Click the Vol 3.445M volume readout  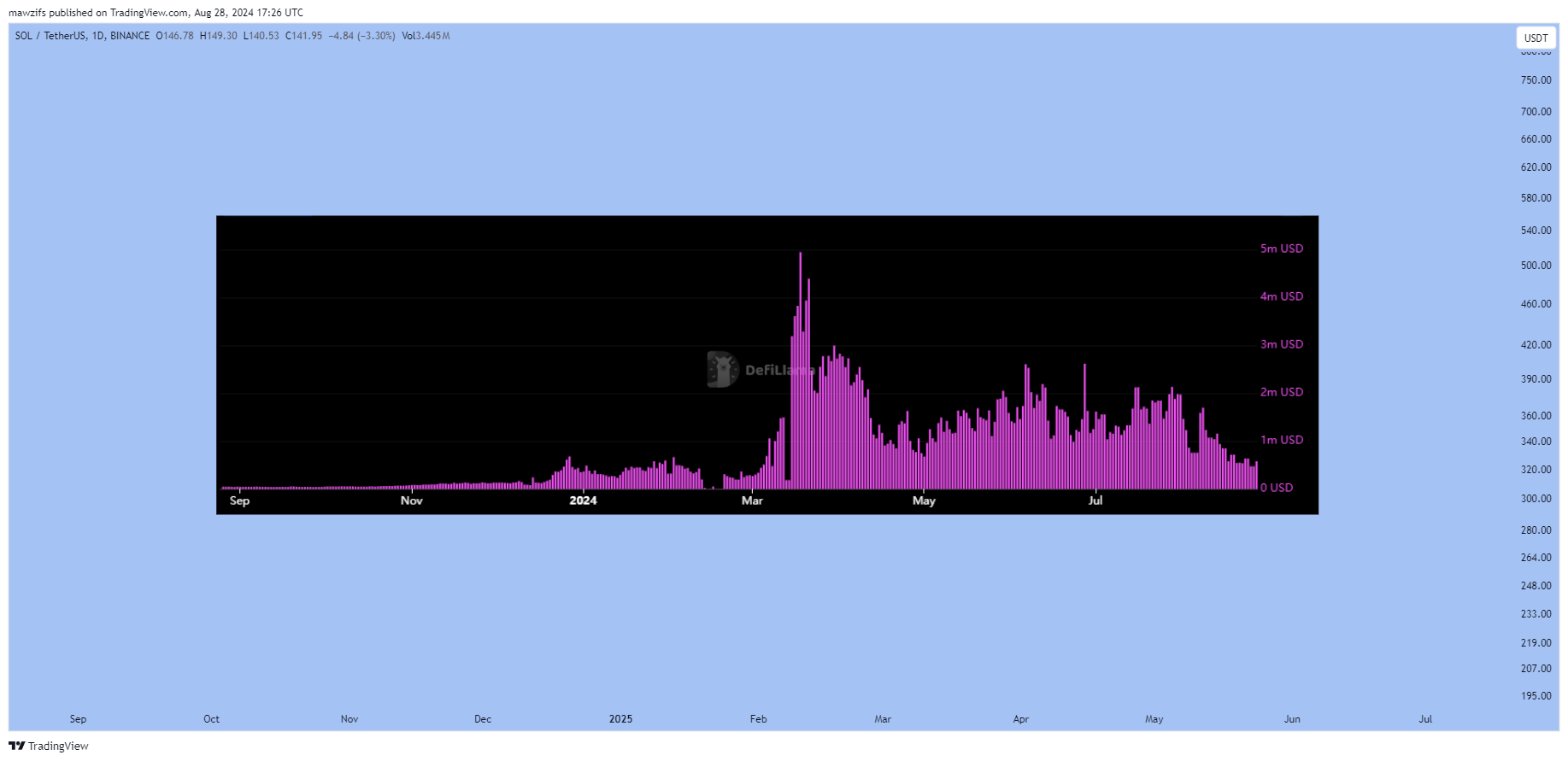click(426, 36)
